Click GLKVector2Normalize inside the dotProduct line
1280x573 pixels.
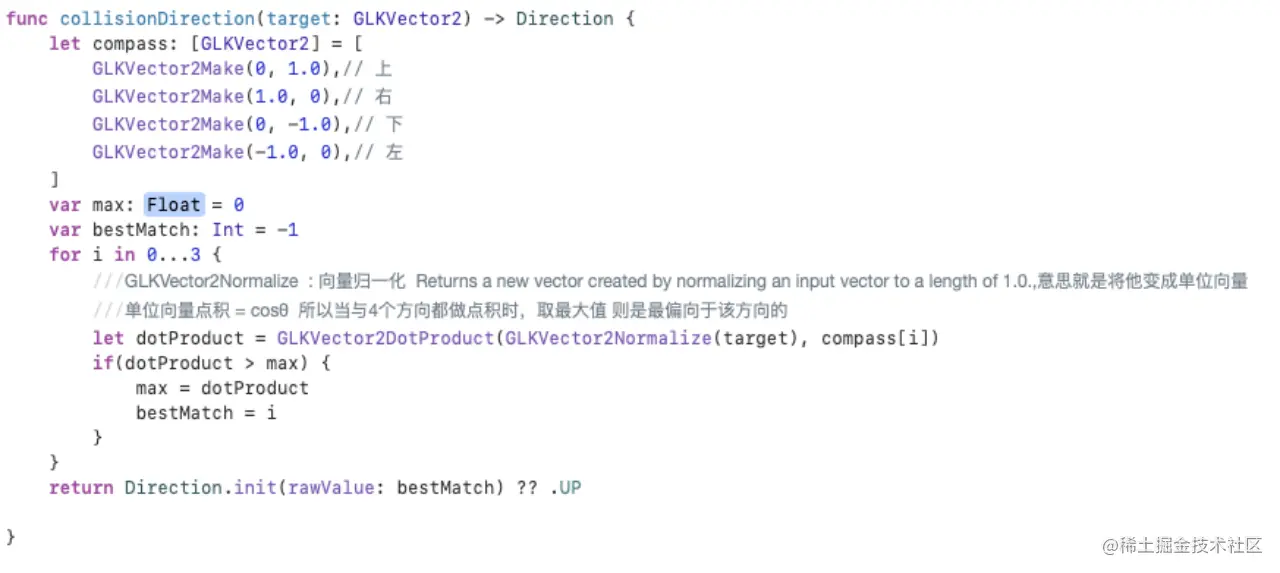click(x=608, y=338)
